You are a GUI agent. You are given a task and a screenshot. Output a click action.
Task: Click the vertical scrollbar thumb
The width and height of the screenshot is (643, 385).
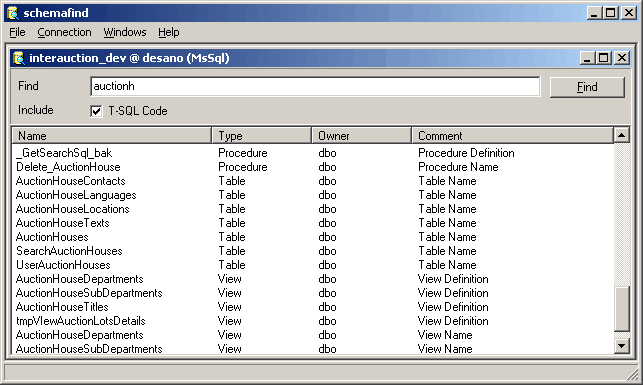621,309
